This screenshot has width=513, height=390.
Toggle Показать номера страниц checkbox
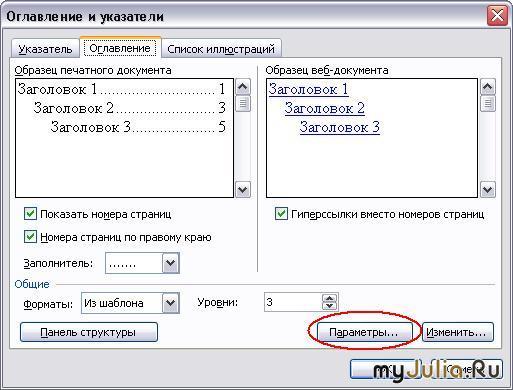coord(30,214)
